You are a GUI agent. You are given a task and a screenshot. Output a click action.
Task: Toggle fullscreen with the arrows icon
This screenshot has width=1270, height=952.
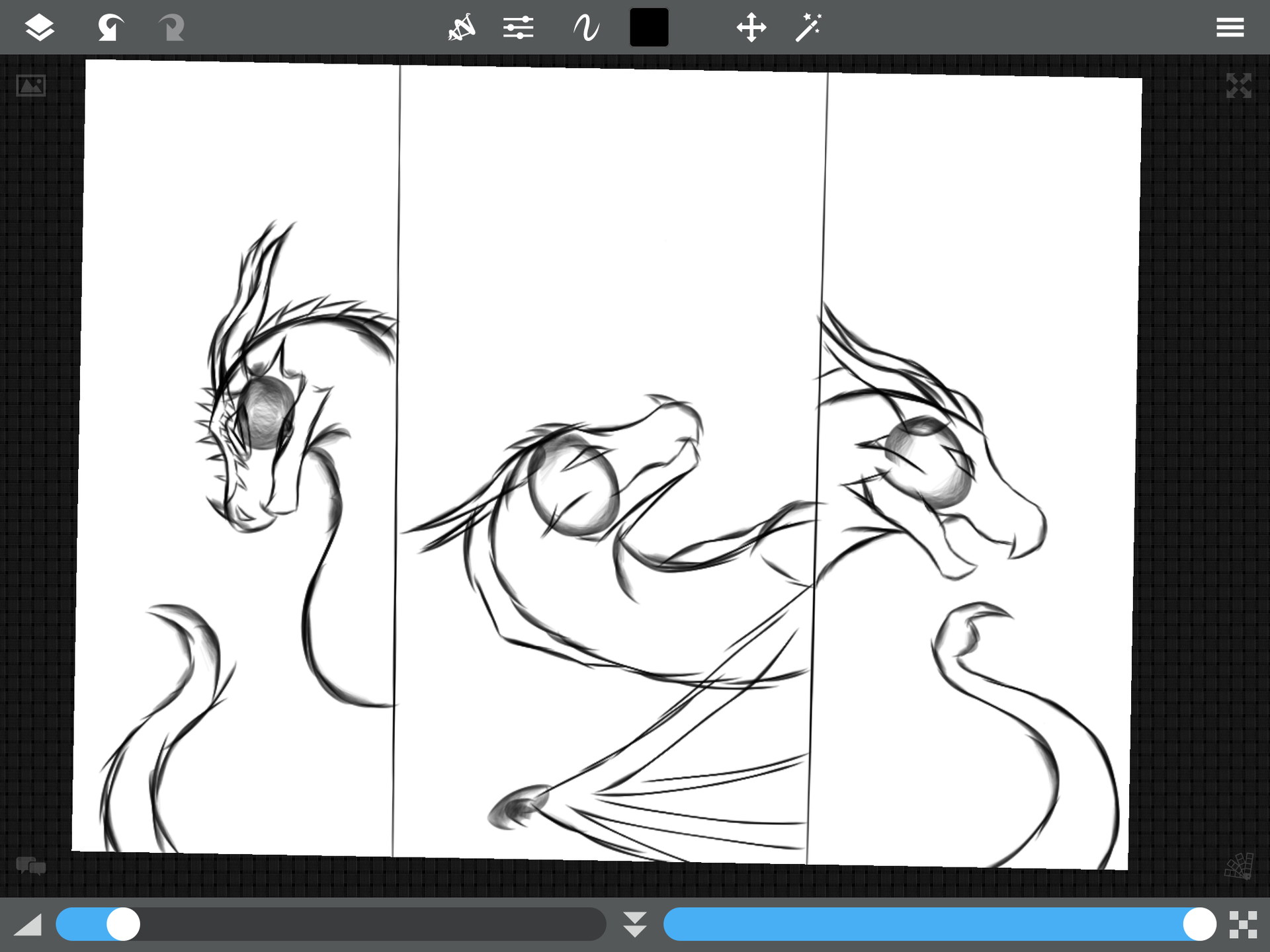(x=1239, y=85)
